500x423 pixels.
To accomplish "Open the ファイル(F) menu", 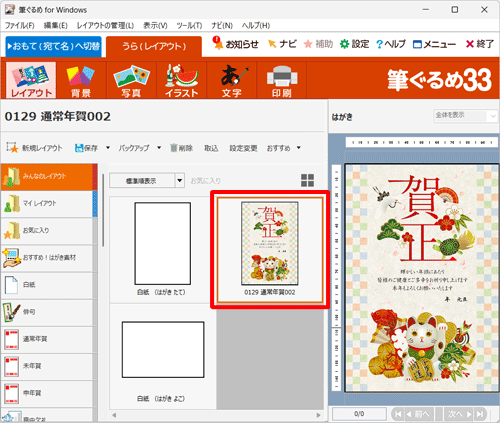I will pyautogui.click(x=20, y=26).
